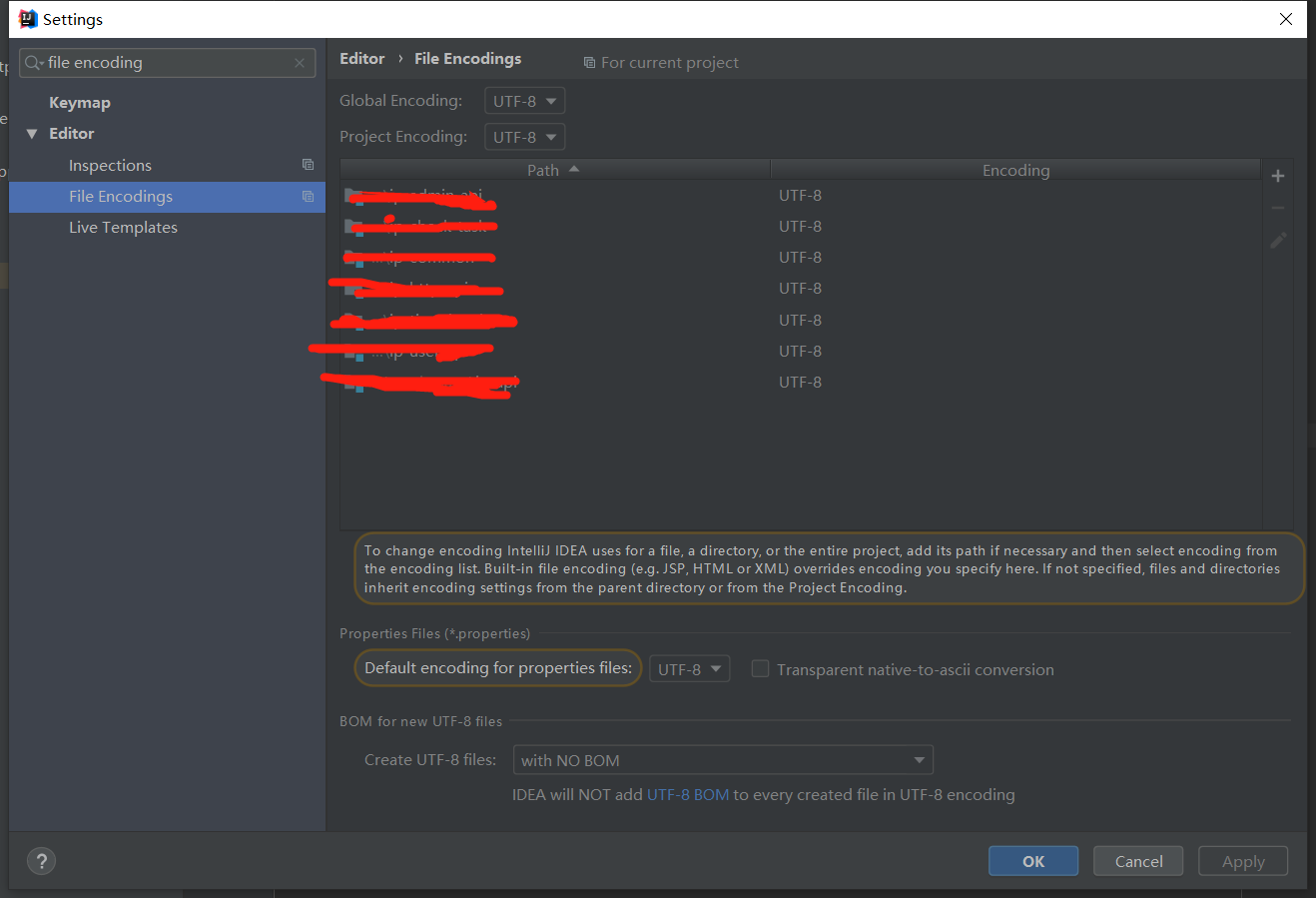The width and height of the screenshot is (1316, 898).
Task: Open the UTF-8 BOM link
Action: click(x=689, y=794)
